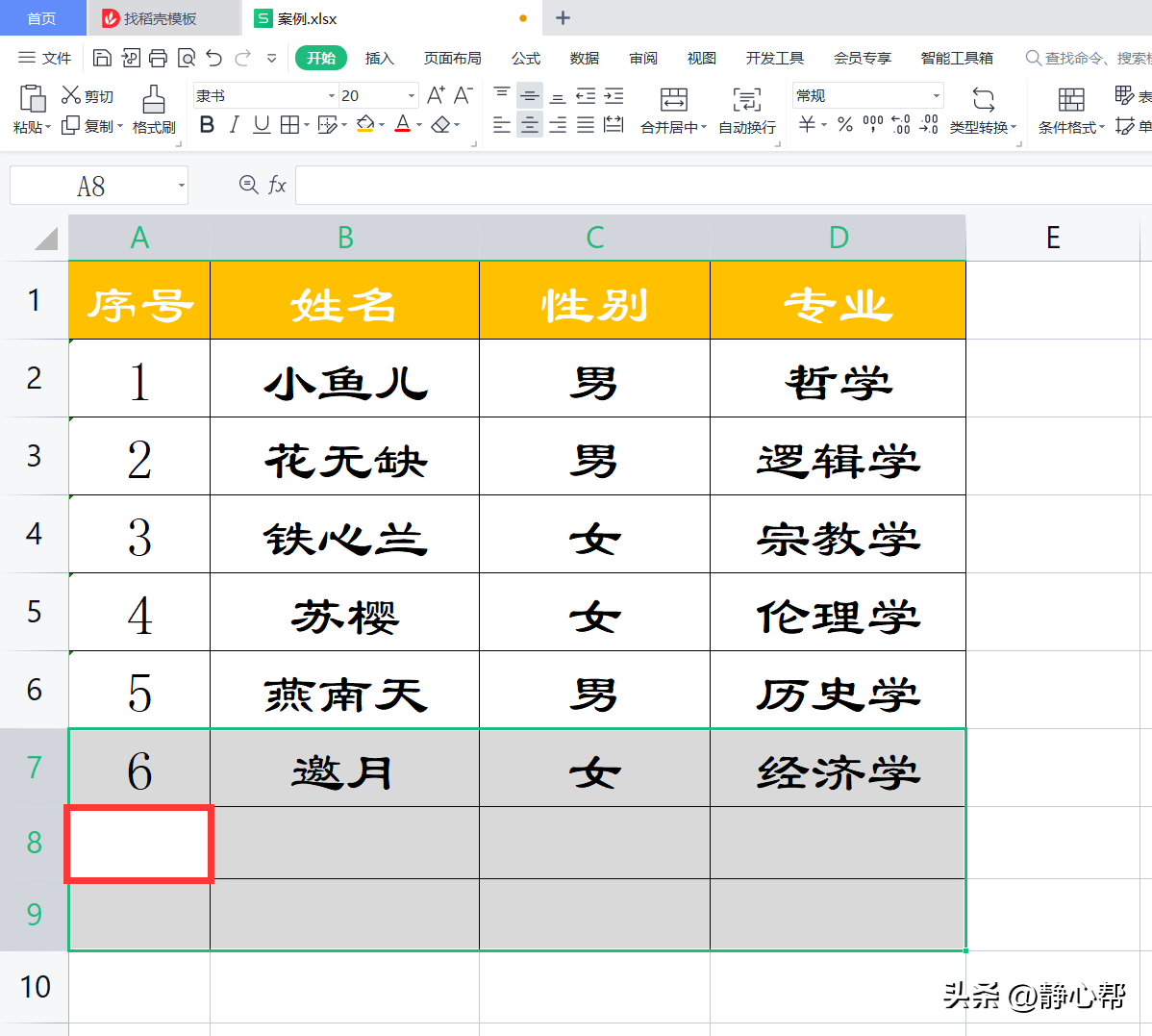Cut selection with 剪切

pos(88,96)
